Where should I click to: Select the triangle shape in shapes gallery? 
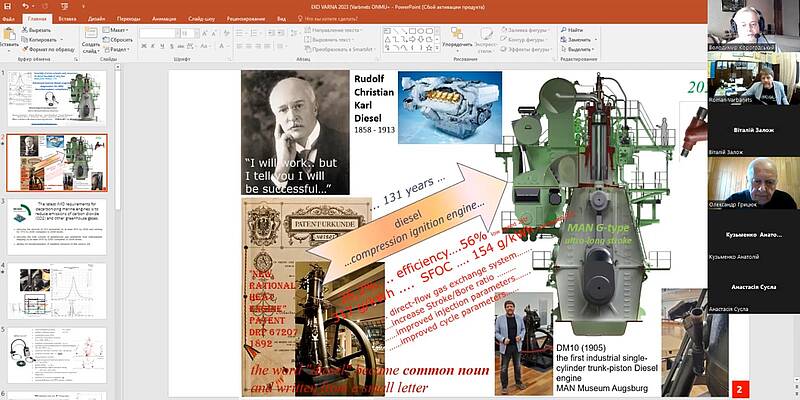click(x=388, y=39)
